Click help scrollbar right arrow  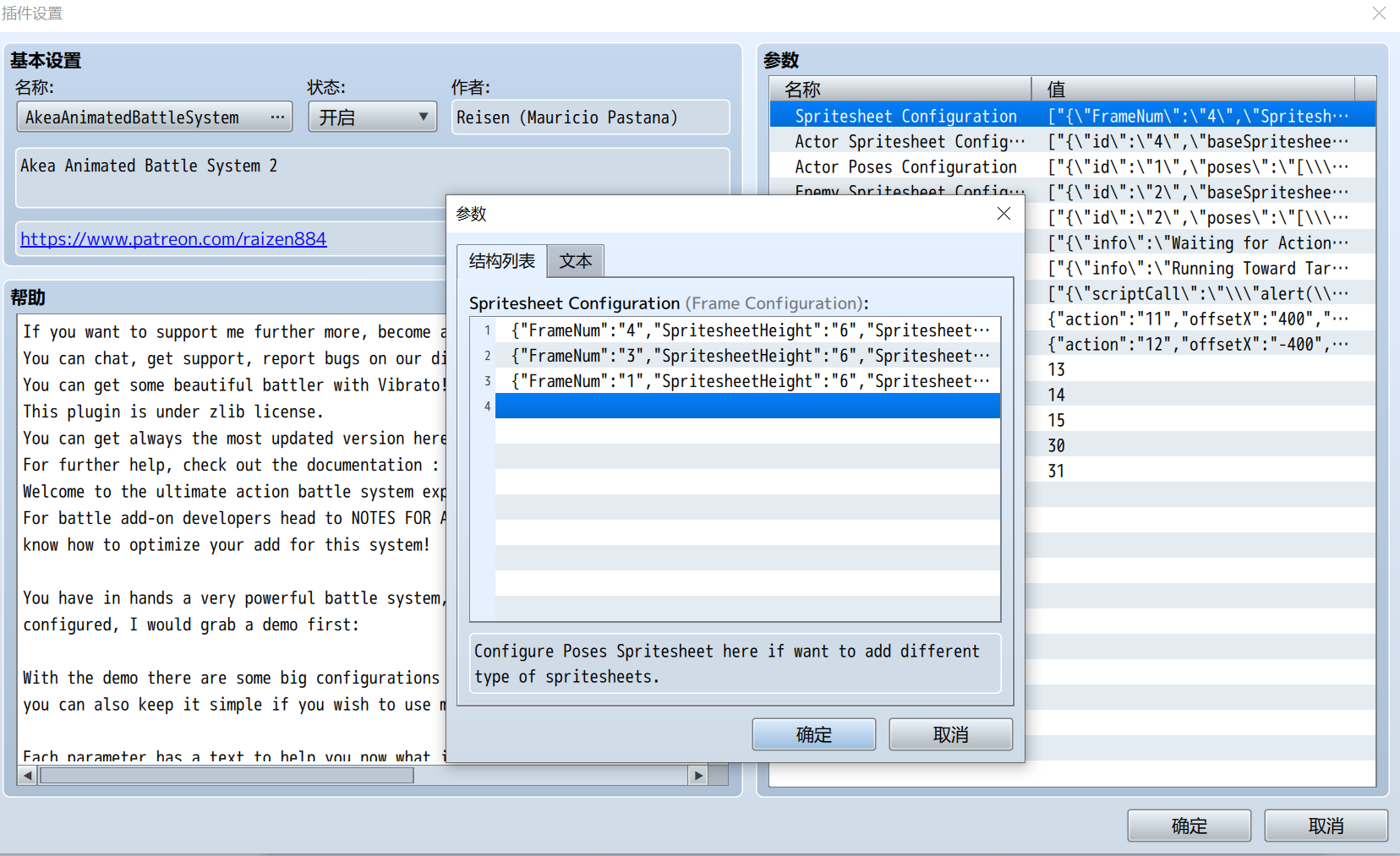[697, 775]
